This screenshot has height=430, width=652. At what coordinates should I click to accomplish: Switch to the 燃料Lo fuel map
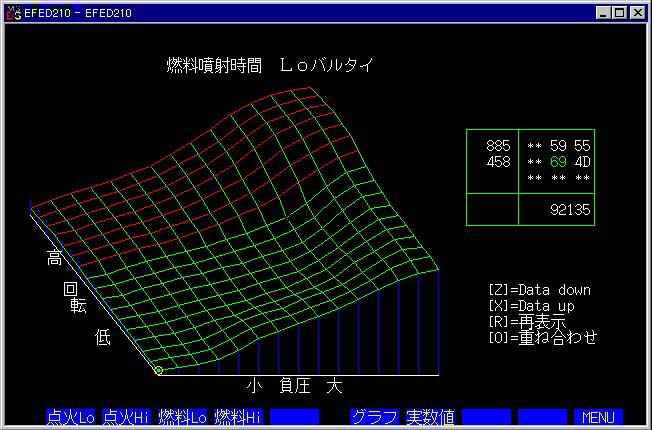pos(184,416)
